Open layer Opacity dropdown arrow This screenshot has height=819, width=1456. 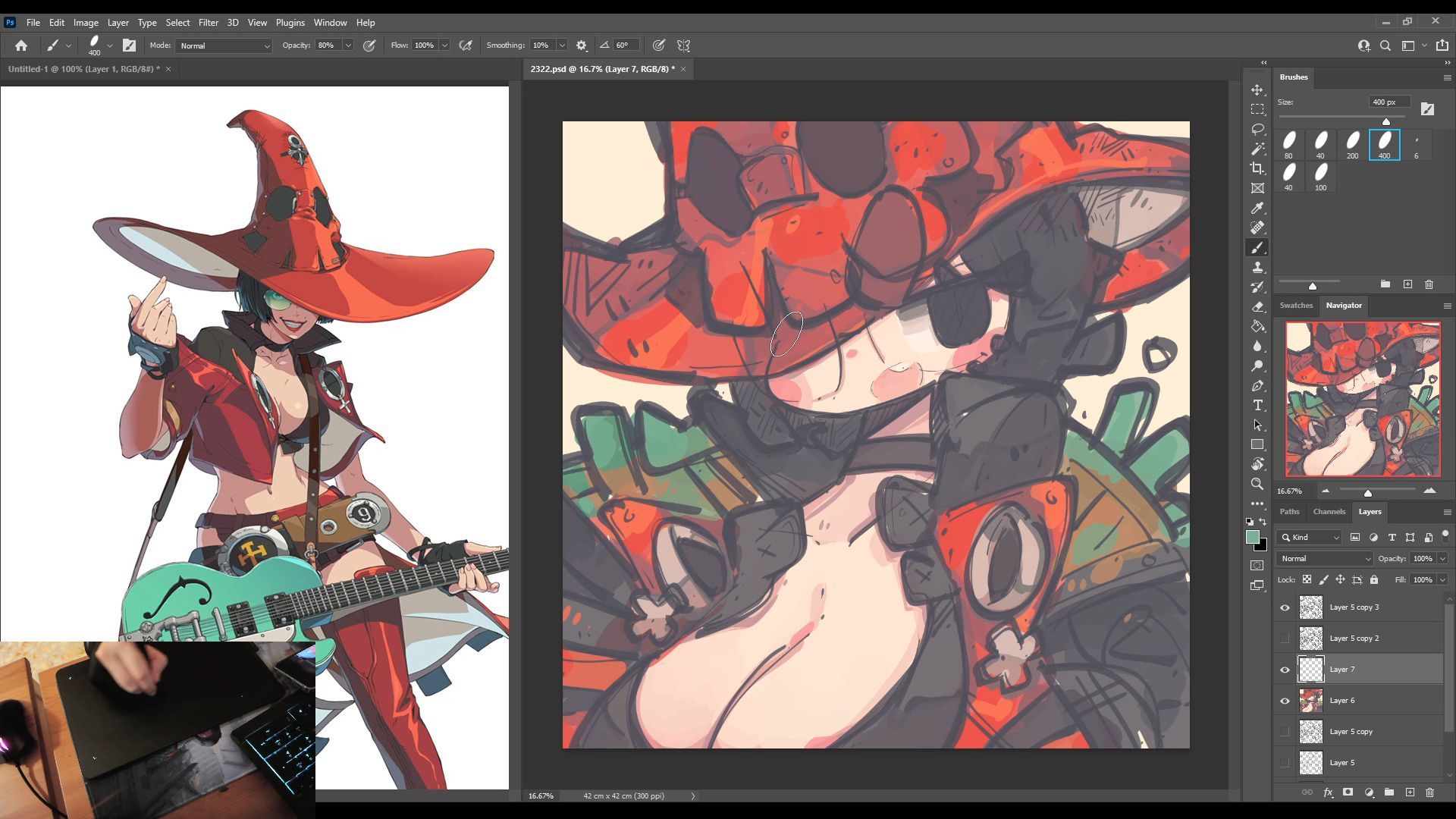(x=1442, y=558)
